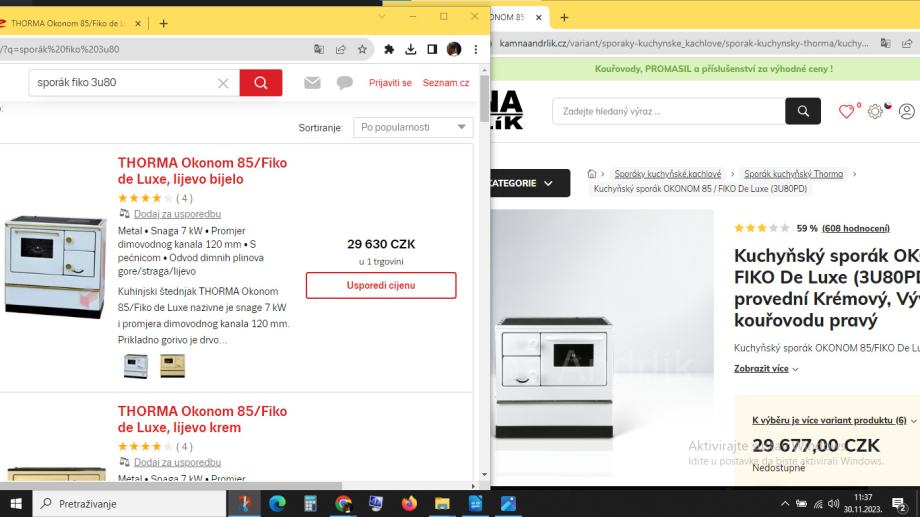Image resolution: width=920 pixels, height=517 pixels.
Task: Go to home via breadcrumb house icon
Action: (591, 174)
